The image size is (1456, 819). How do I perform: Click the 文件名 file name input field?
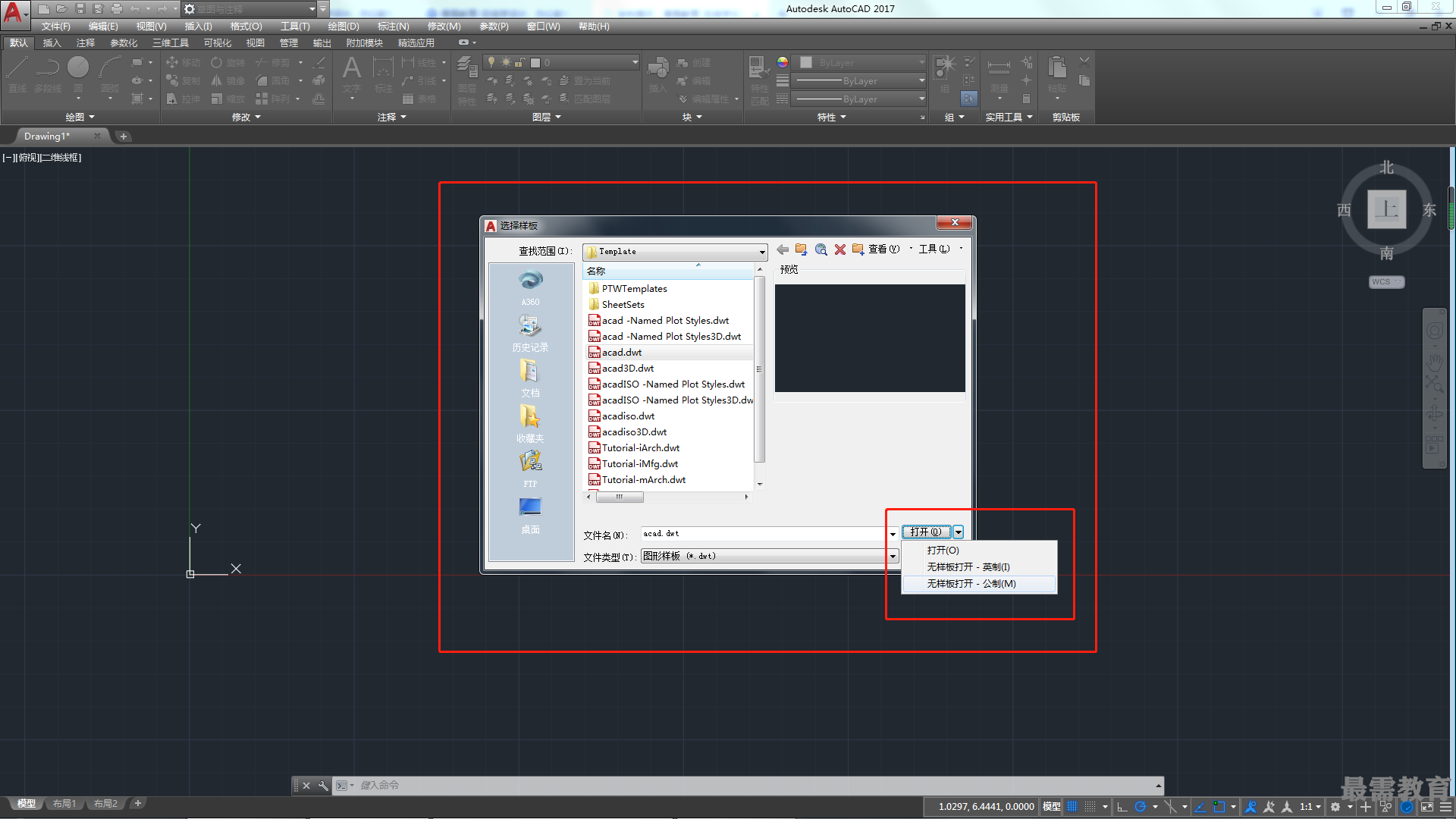[x=763, y=534]
